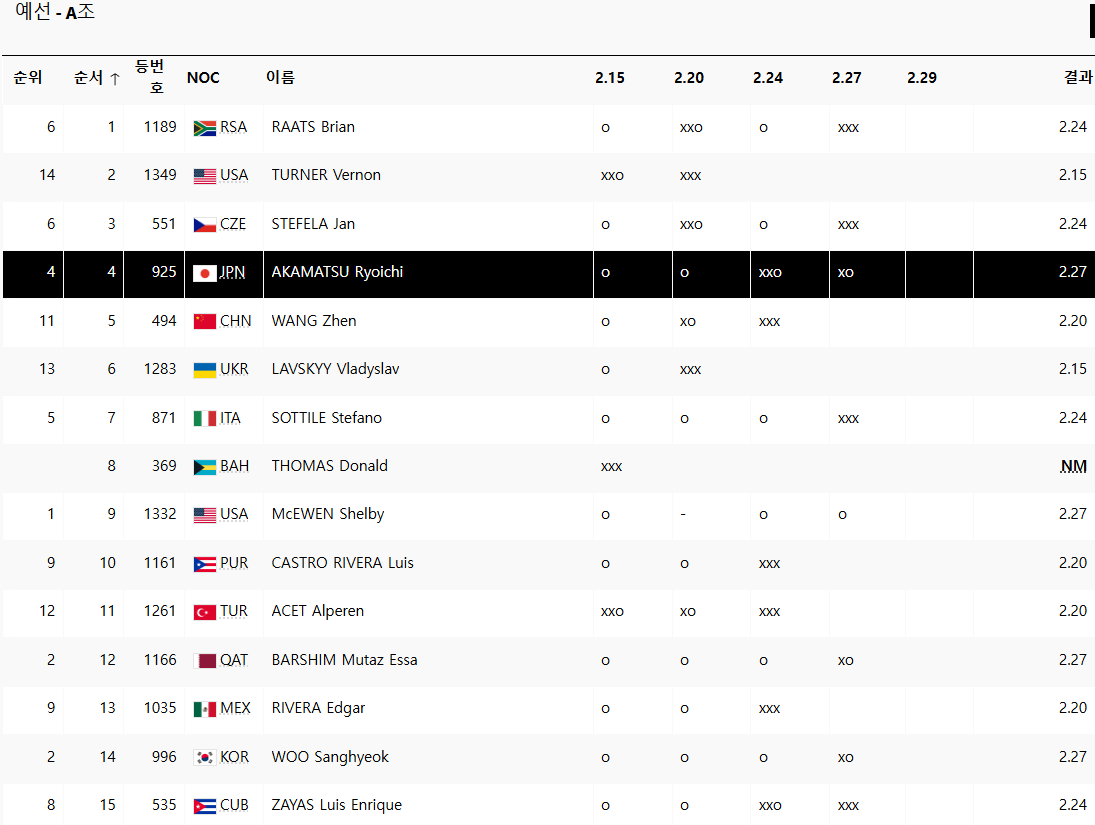Select the highlighted AKAMATSU Ryoichi row
The width and height of the screenshot is (1095, 825).
pos(337,272)
